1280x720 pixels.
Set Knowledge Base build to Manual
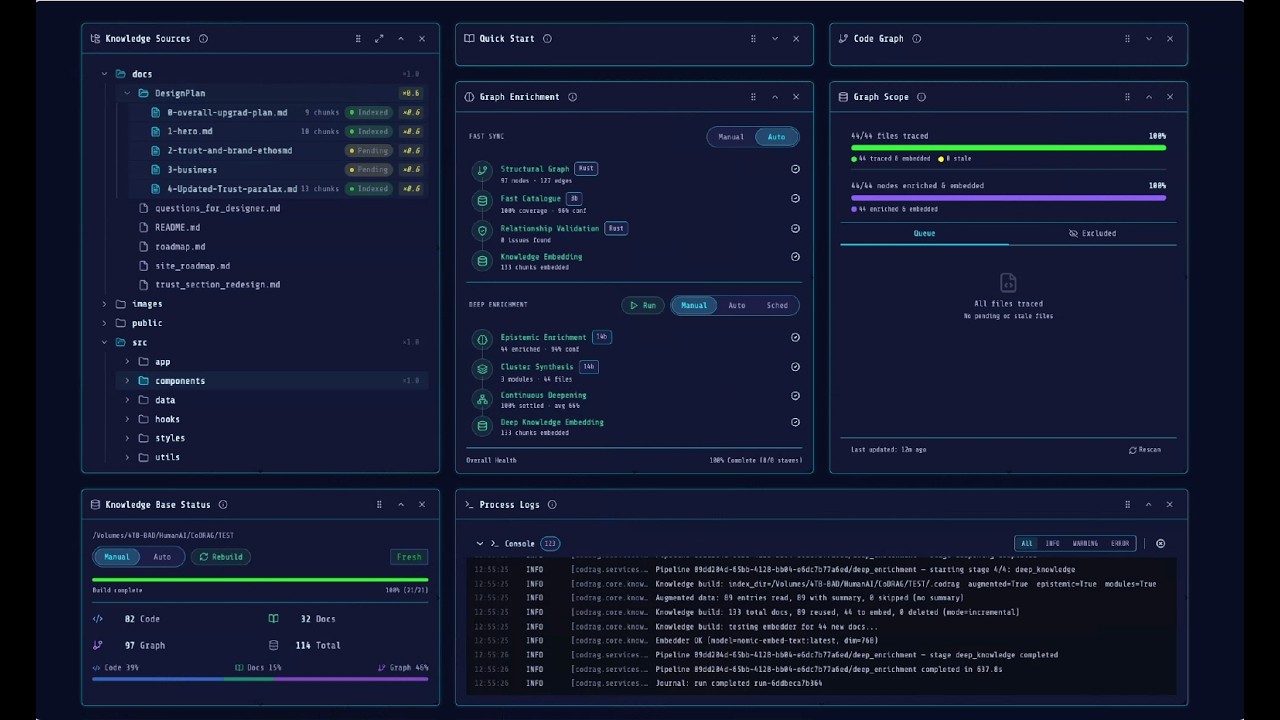pos(117,557)
